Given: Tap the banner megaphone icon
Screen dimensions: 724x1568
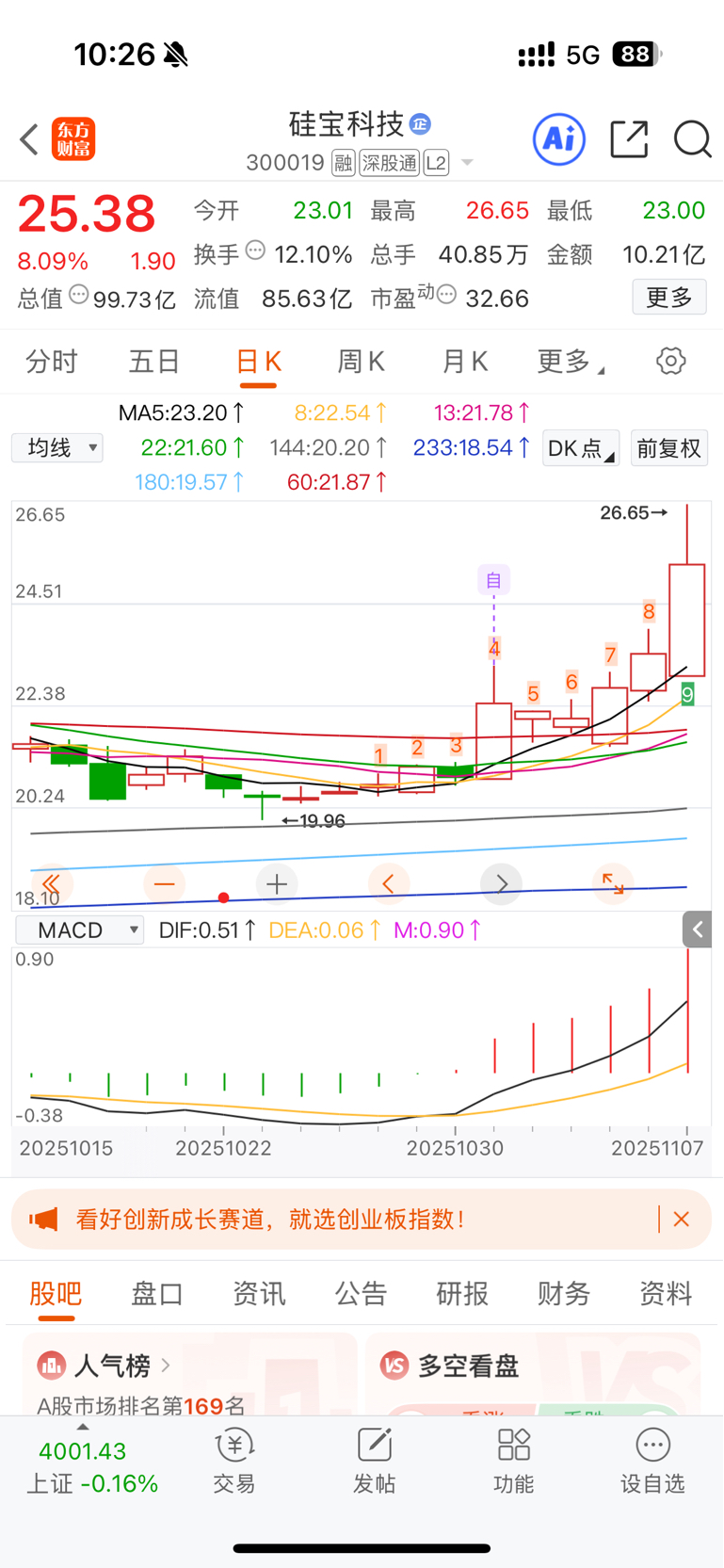Looking at the screenshot, I should tap(43, 1220).
